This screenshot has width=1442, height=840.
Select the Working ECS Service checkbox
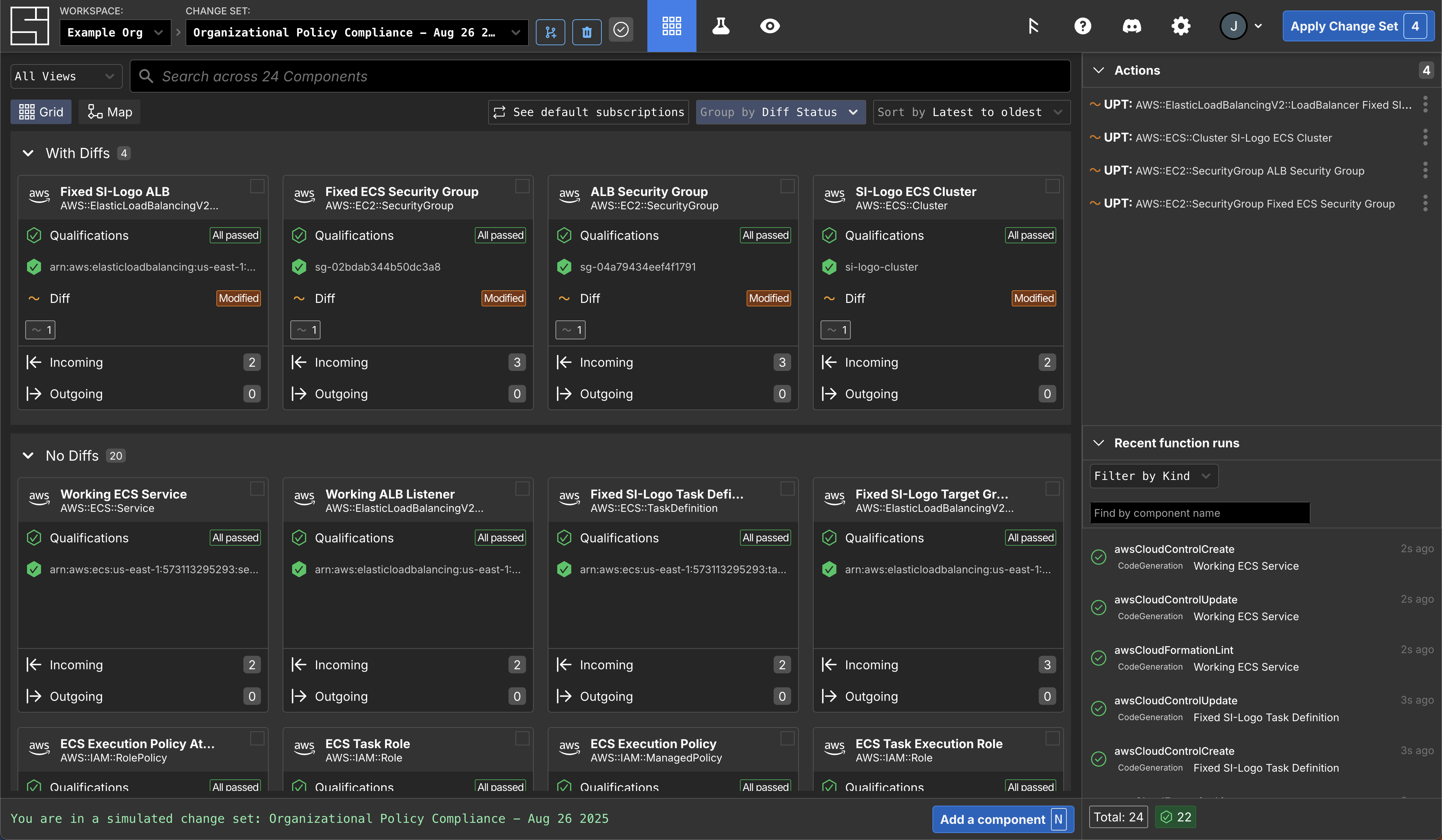click(257, 488)
